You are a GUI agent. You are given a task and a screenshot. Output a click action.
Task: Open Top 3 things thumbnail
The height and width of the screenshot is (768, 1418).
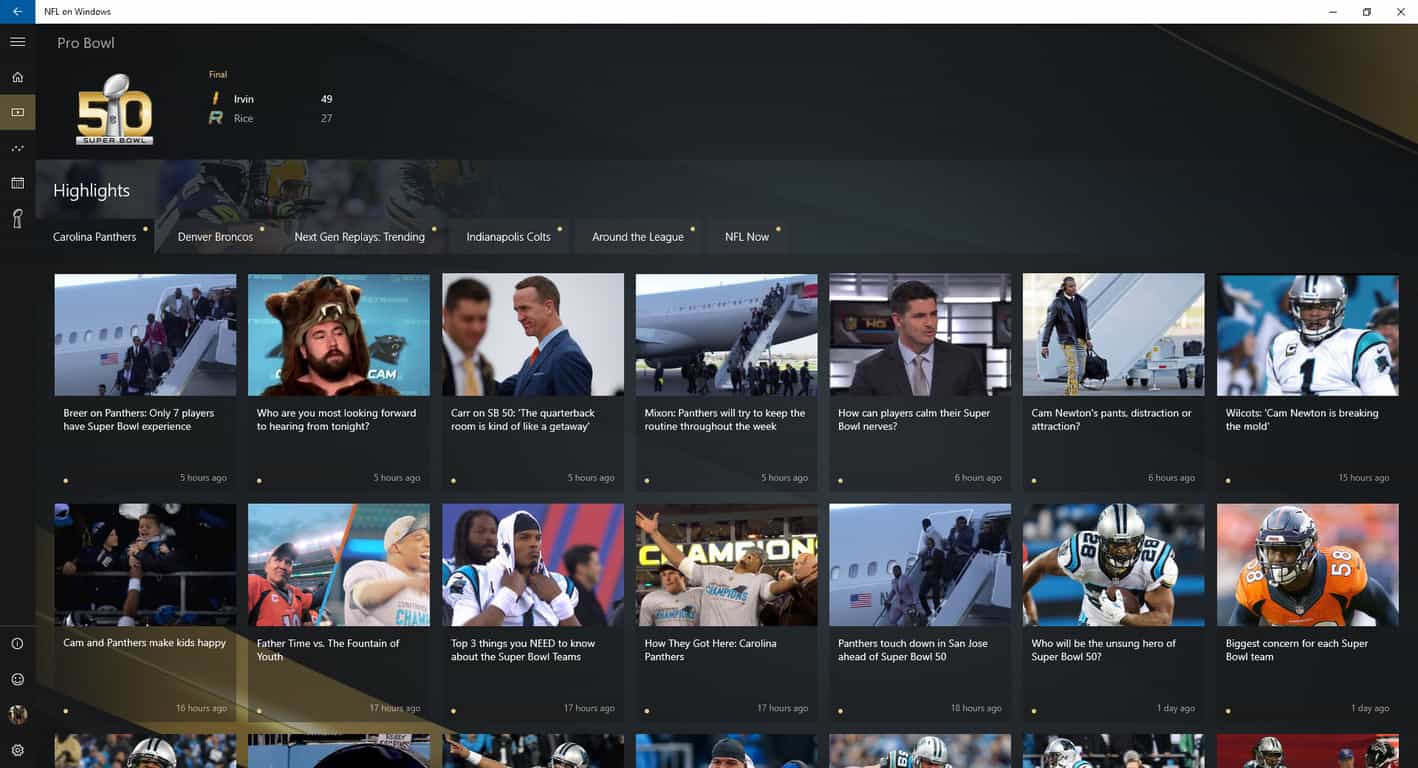(x=533, y=565)
